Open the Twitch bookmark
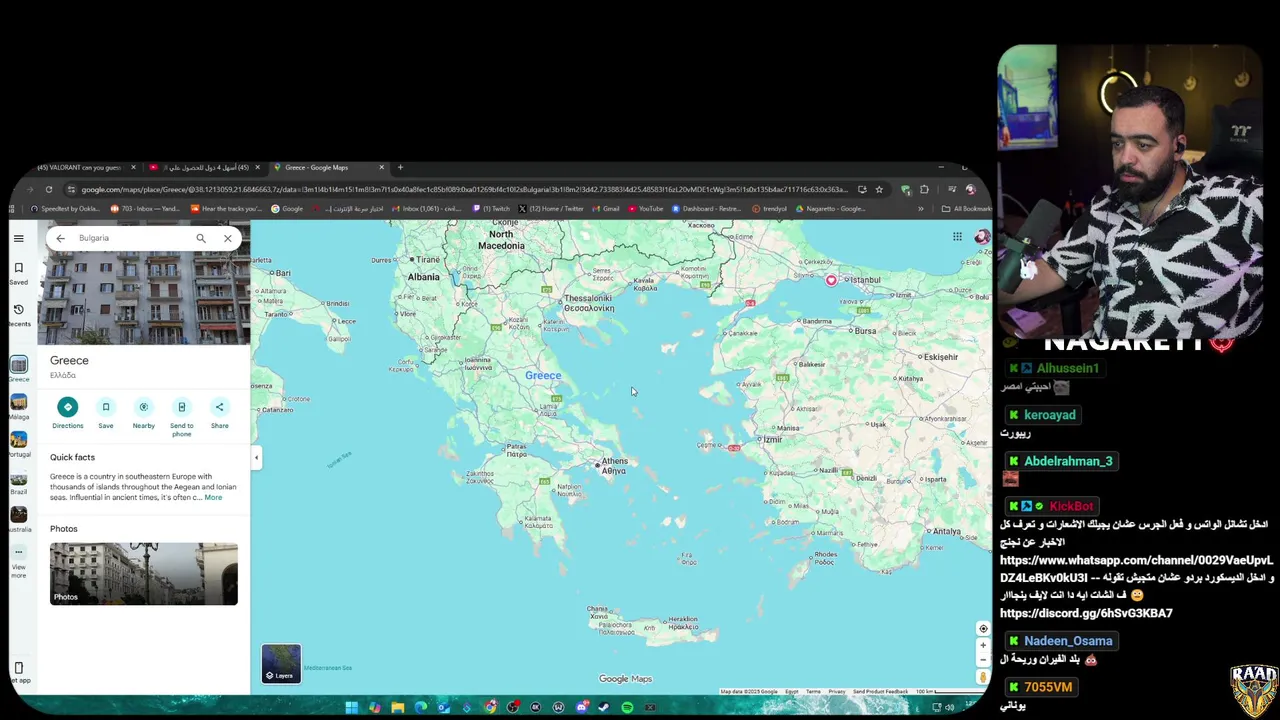Image resolution: width=1280 pixels, height=720 pixels. point(491,209)
